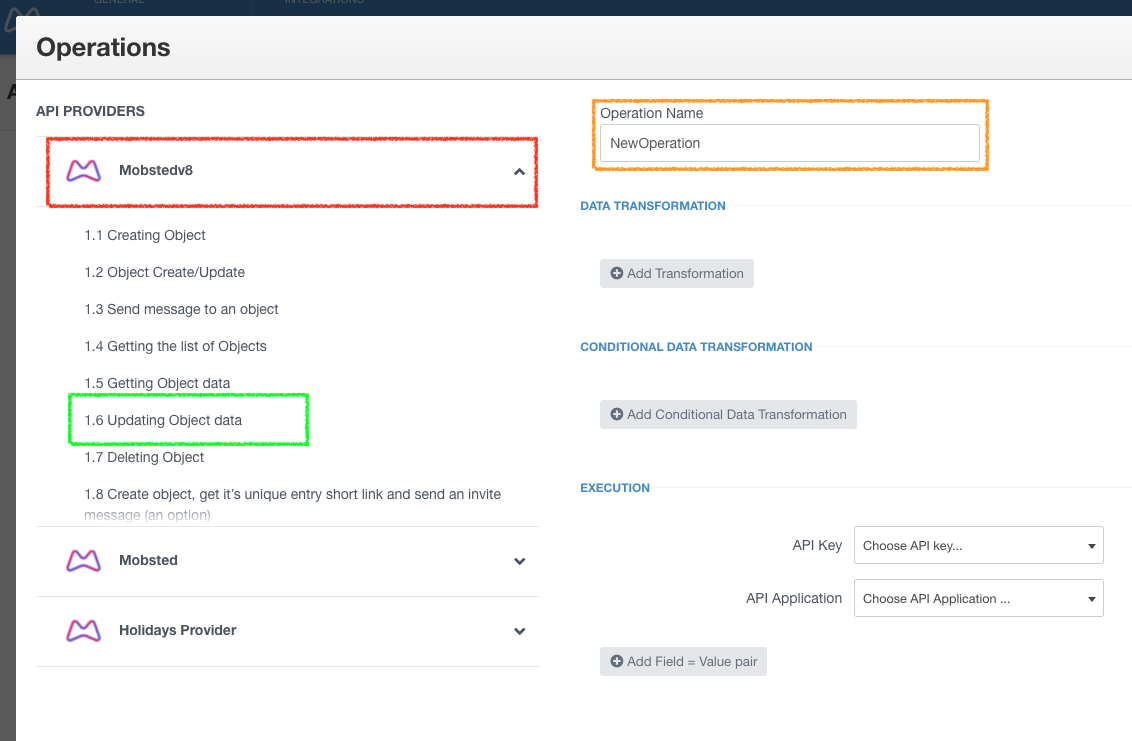The width and height of the screenshot is (1132, 741).
Task: Select 1.7 Deleting Object operation
Action: (x=144, y=457)
